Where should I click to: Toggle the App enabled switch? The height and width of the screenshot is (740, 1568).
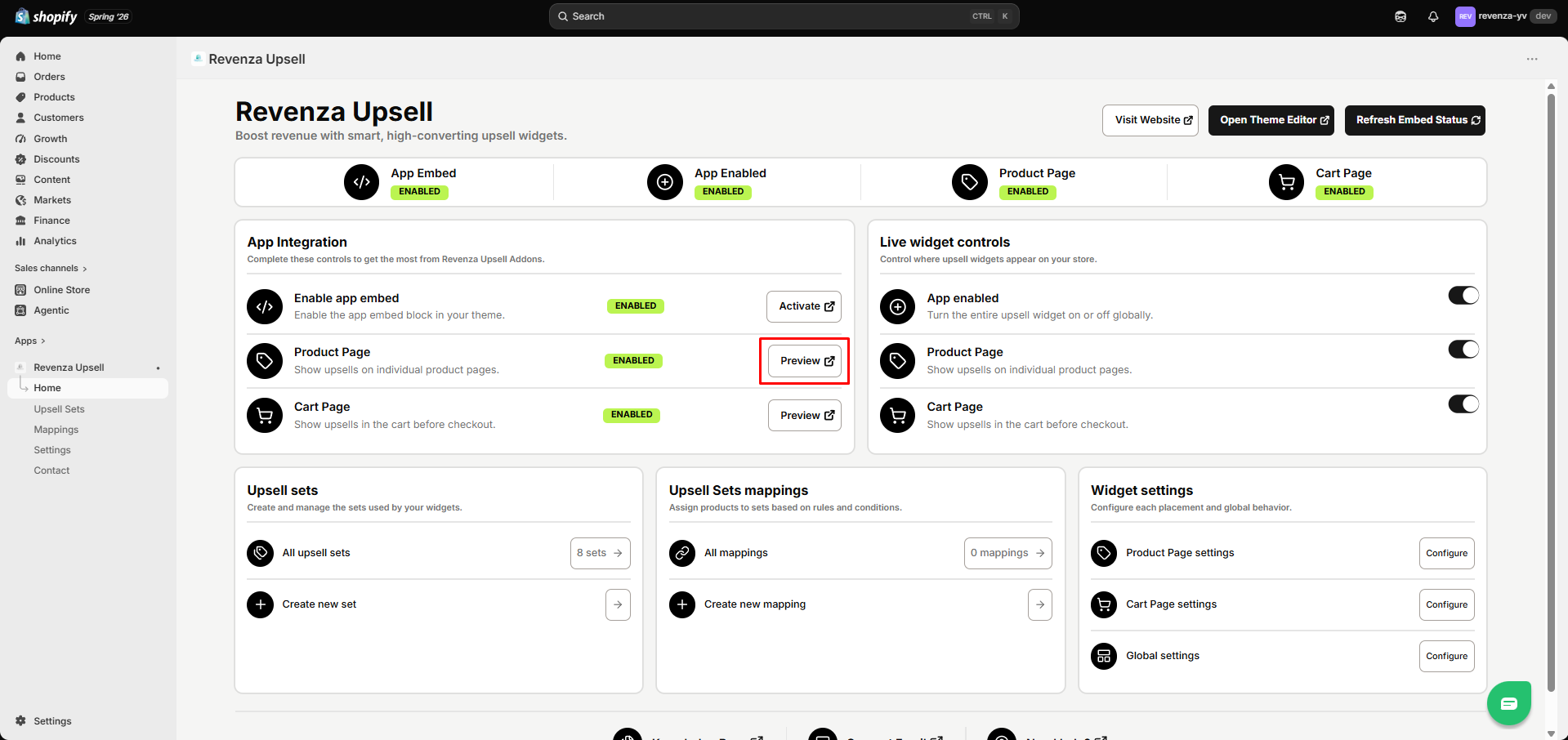coord(1463,296)
